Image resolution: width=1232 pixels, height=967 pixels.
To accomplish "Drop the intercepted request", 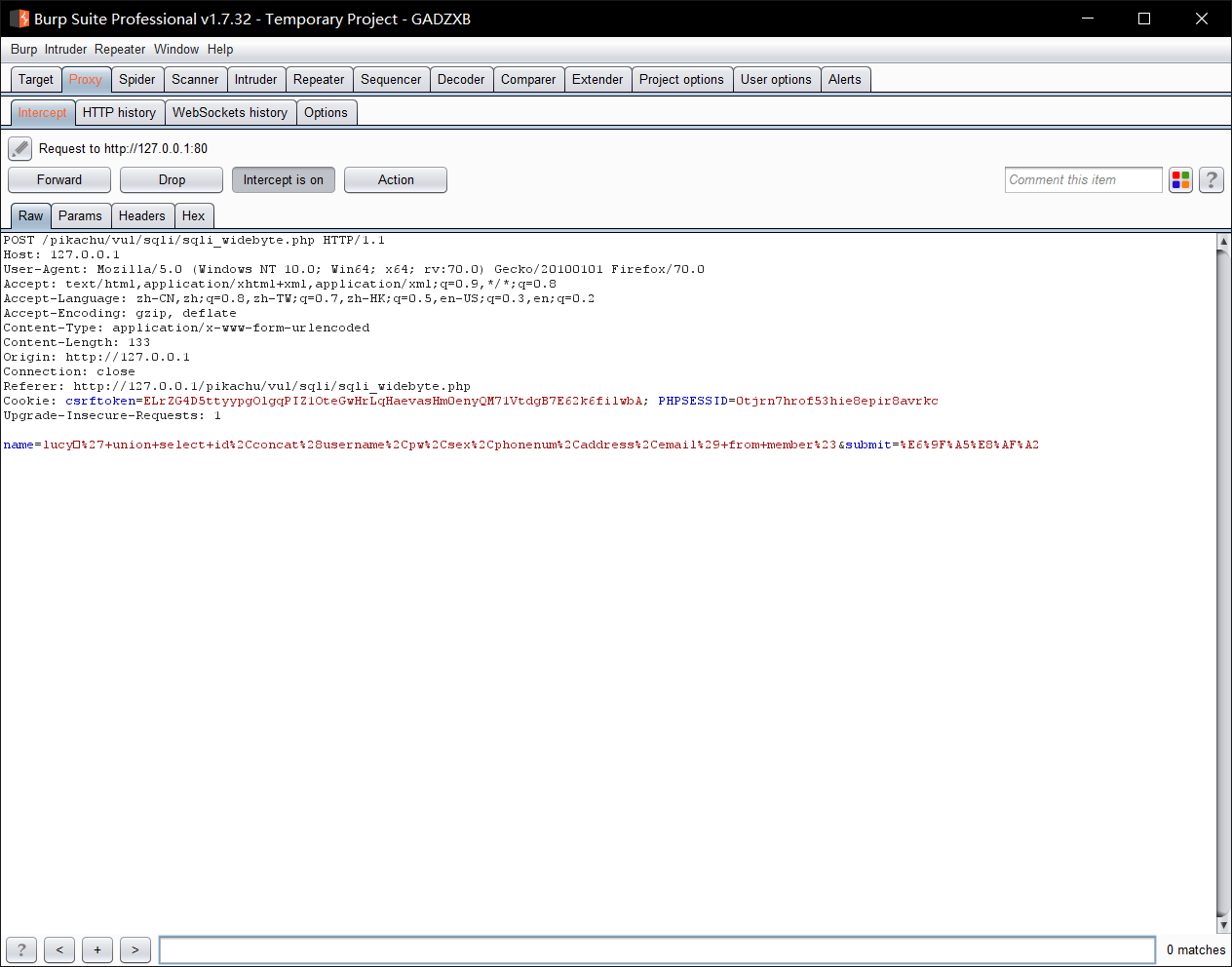I will 172,179.
